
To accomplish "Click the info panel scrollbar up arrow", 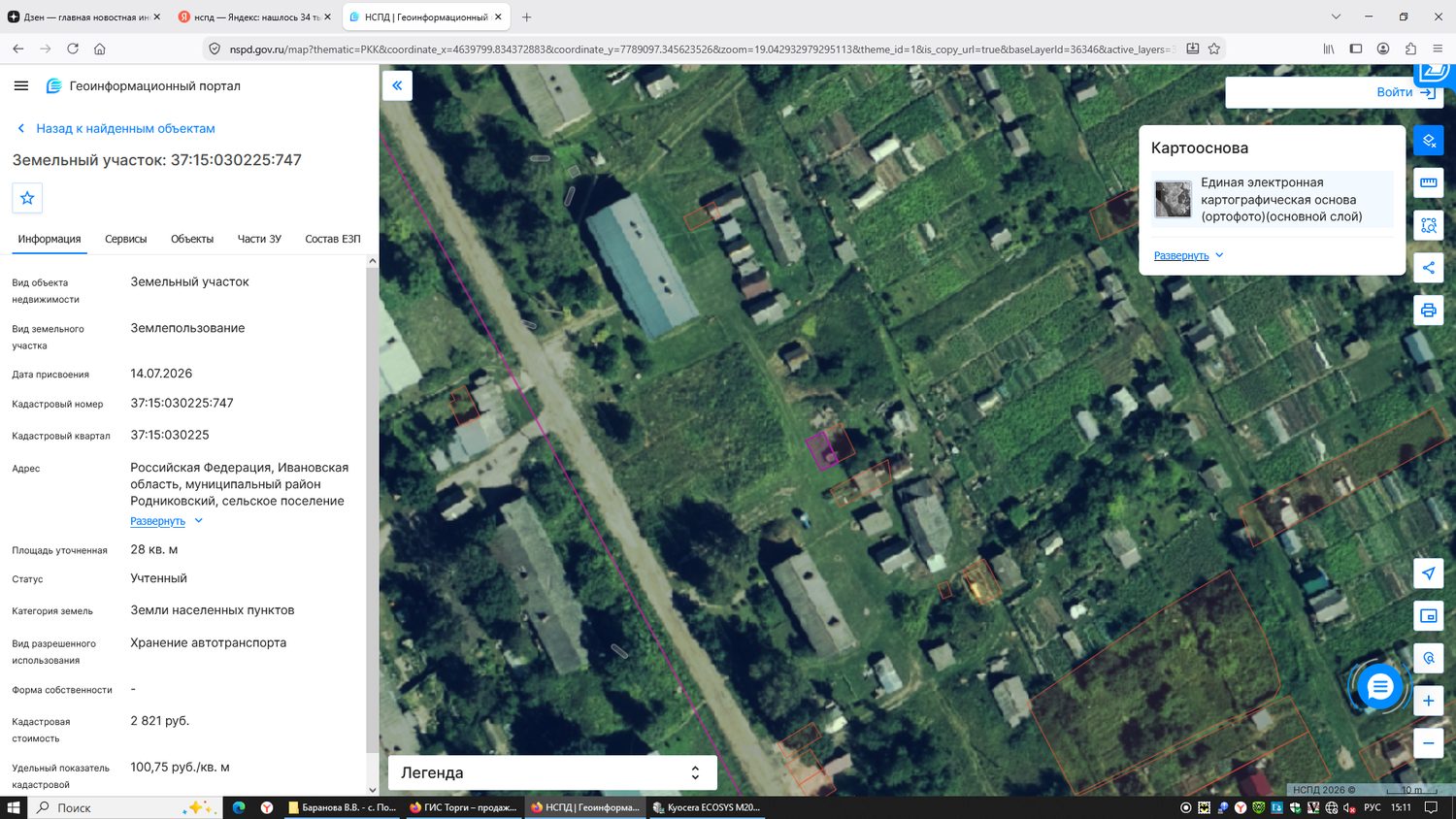I will (373, 261).
